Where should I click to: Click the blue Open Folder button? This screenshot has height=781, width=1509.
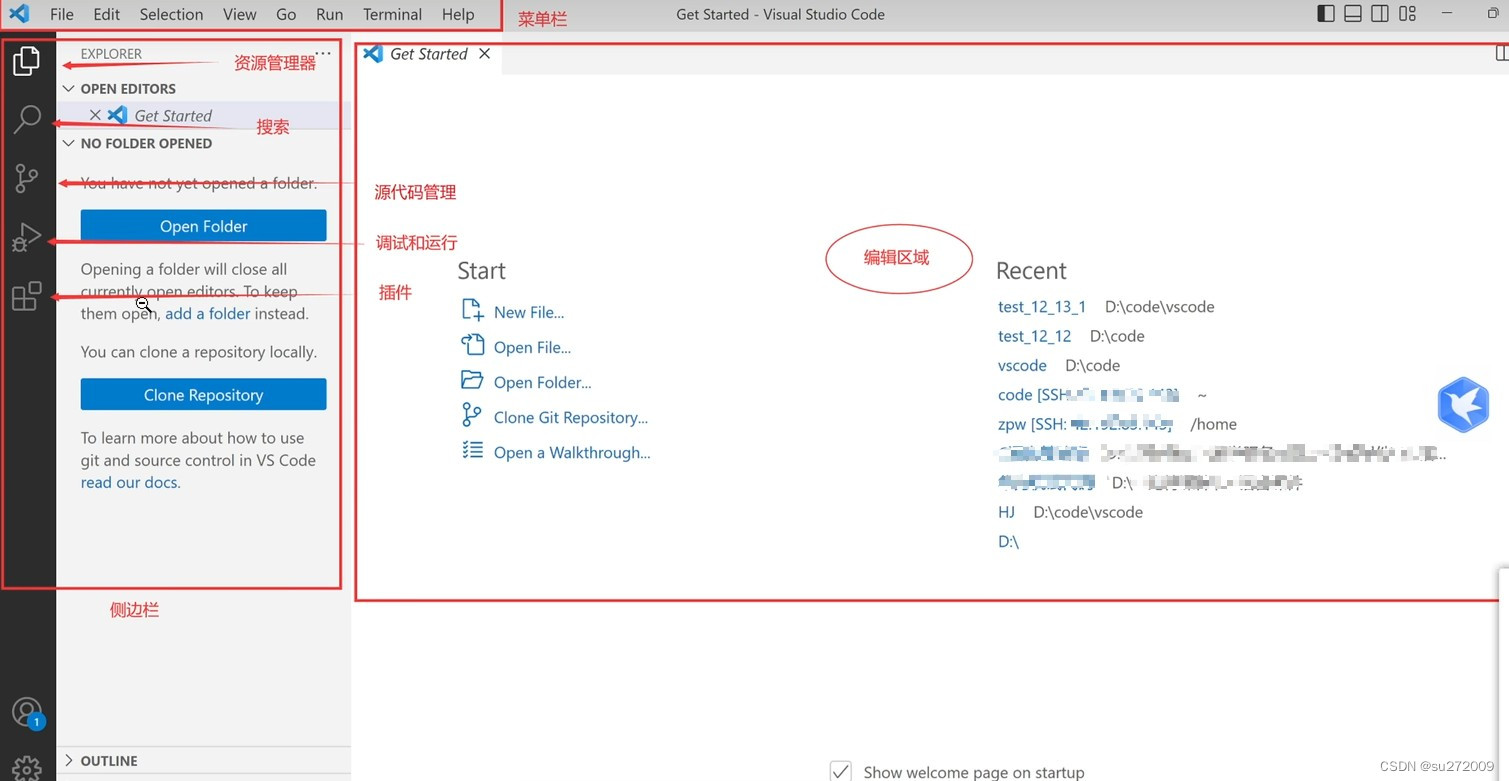tap(203, 226)
